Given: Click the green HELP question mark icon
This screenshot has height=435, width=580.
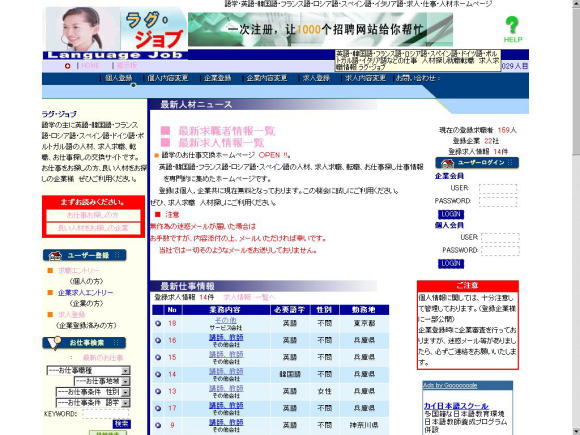Looking at the screenshot, I should 512,29.
